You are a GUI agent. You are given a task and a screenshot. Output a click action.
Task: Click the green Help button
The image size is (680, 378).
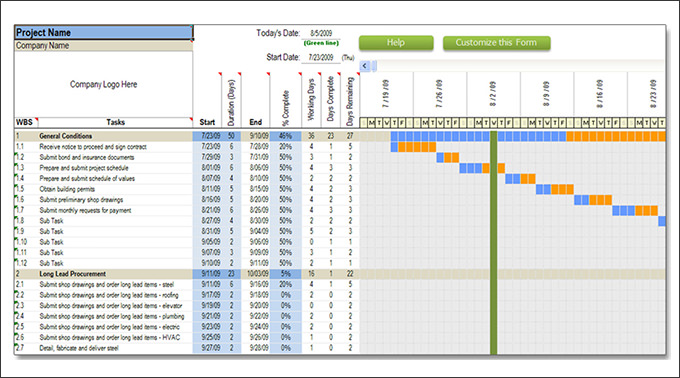[396, 42]
